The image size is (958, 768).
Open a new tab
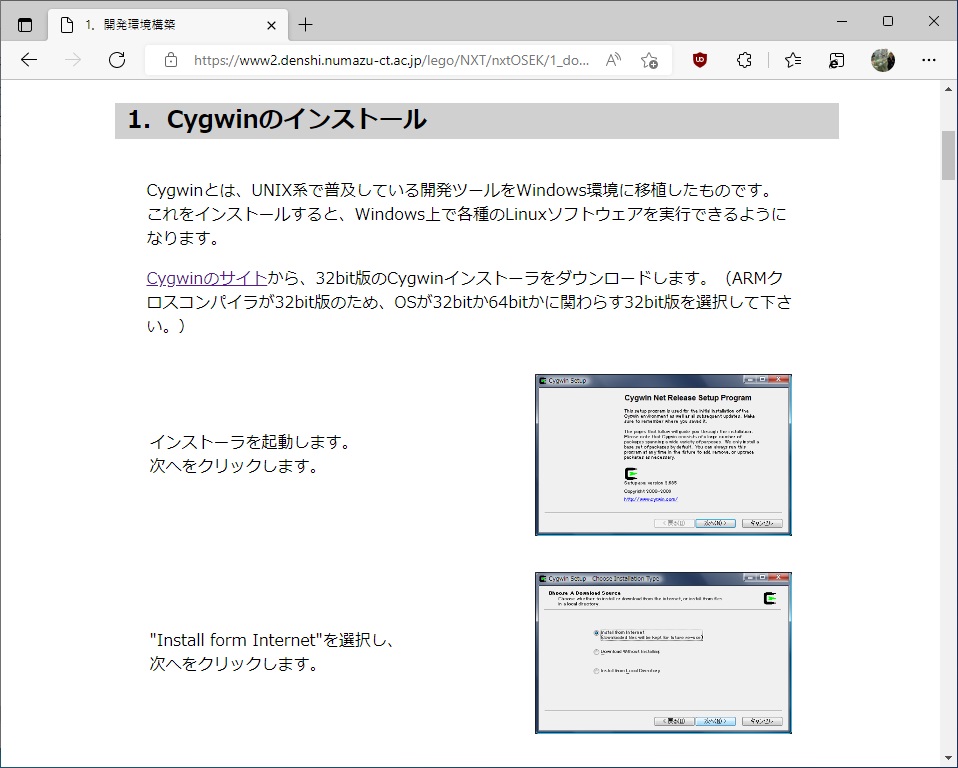(305, 25)
